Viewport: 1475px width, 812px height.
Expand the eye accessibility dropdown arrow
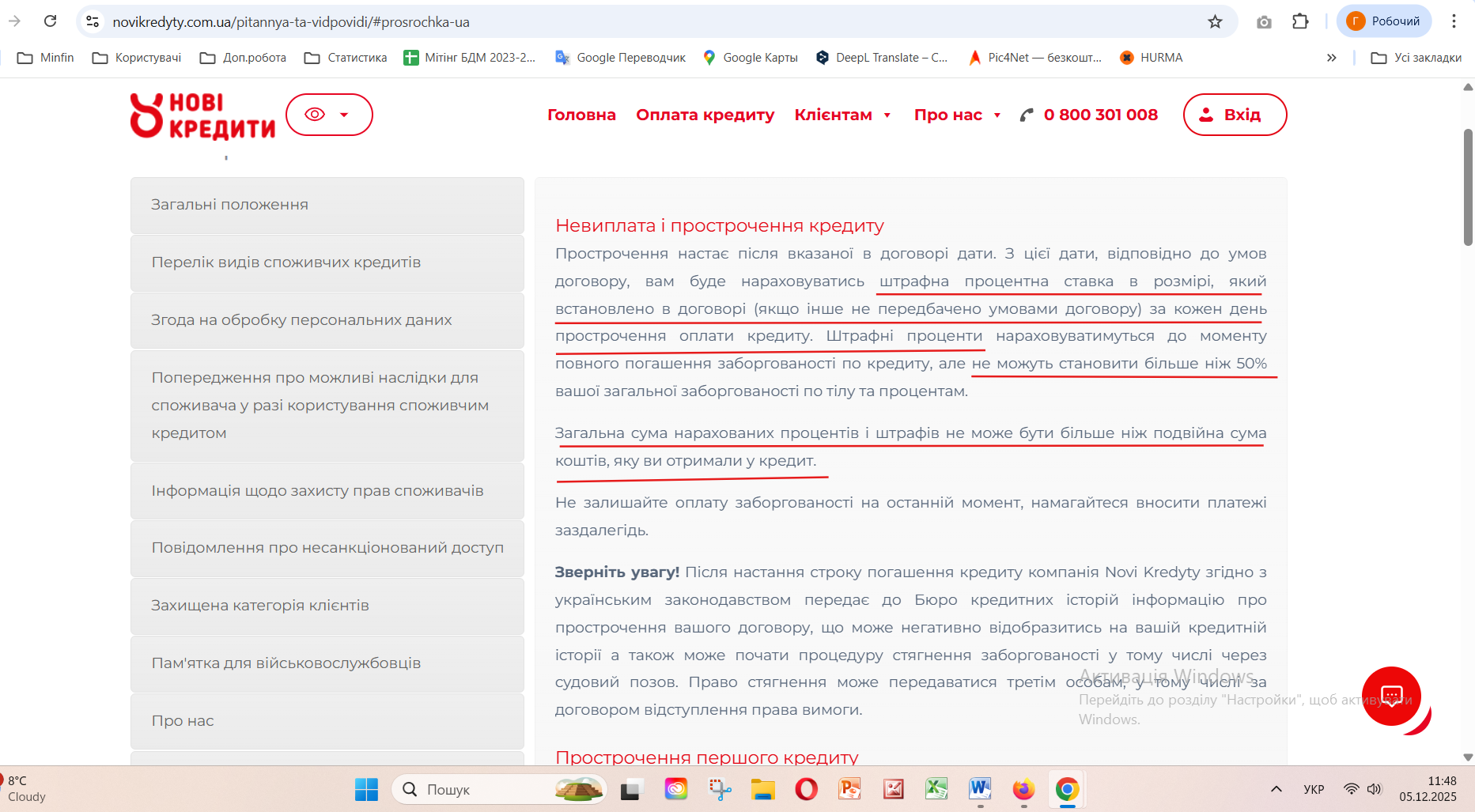[x=344, y=115]
